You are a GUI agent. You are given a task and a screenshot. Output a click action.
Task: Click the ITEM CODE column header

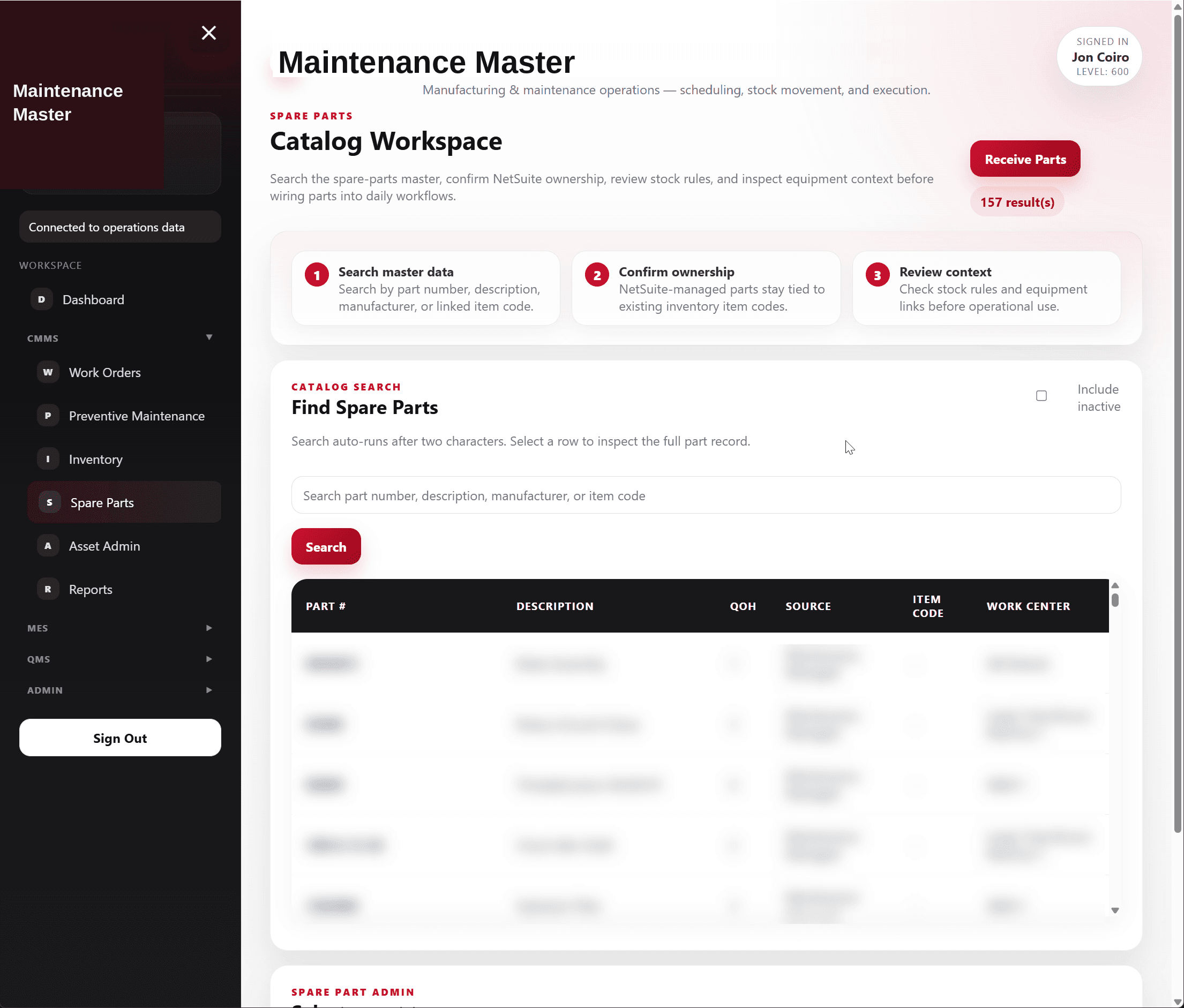(928, 606)
